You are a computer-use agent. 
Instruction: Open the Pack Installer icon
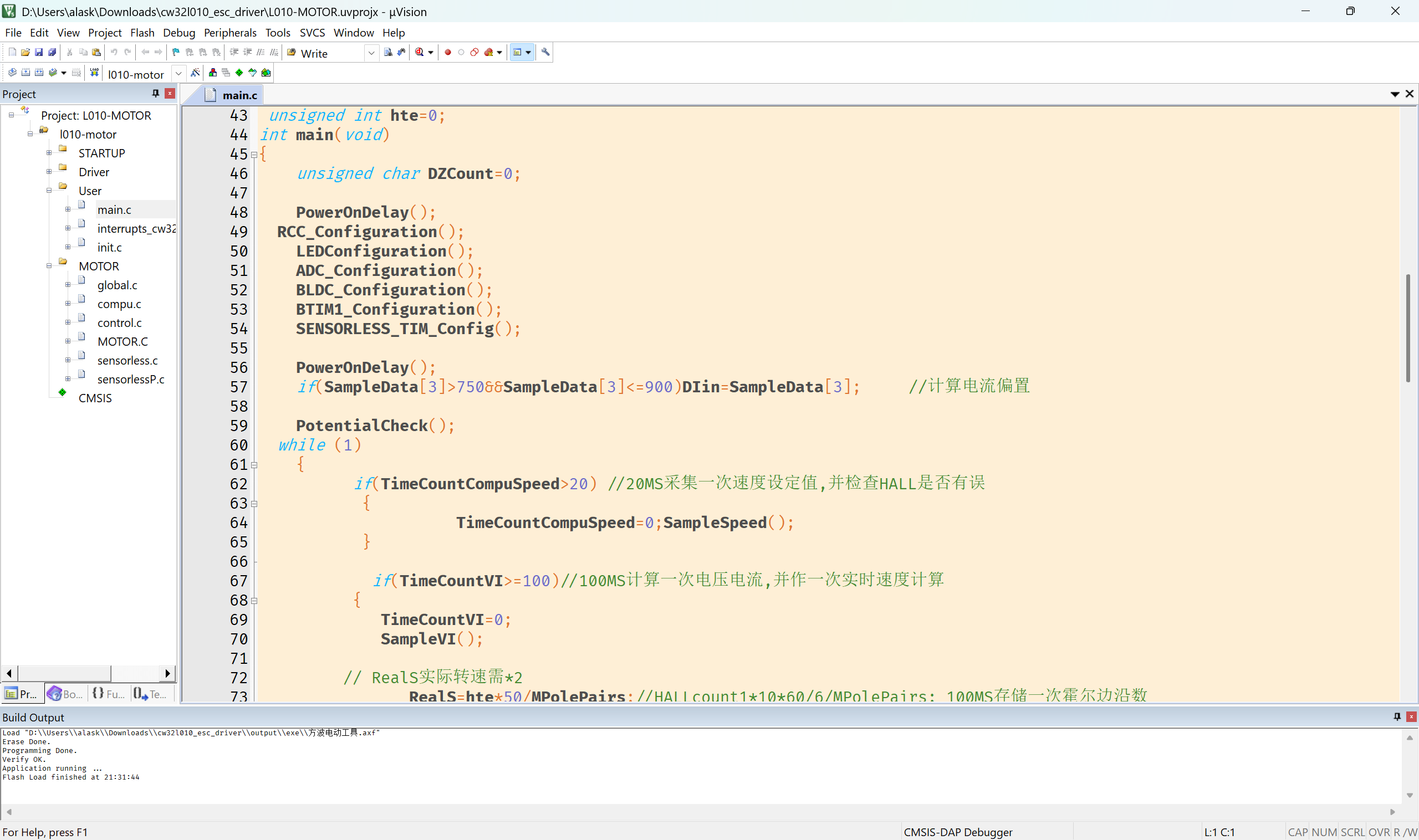pyautogui.click(x=266, y=73)
